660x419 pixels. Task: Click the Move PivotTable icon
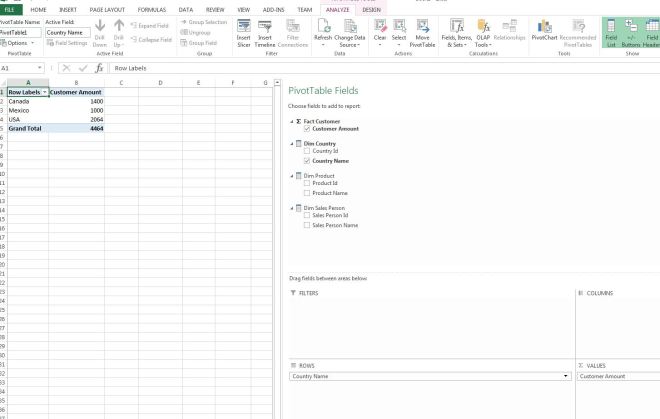422,30
